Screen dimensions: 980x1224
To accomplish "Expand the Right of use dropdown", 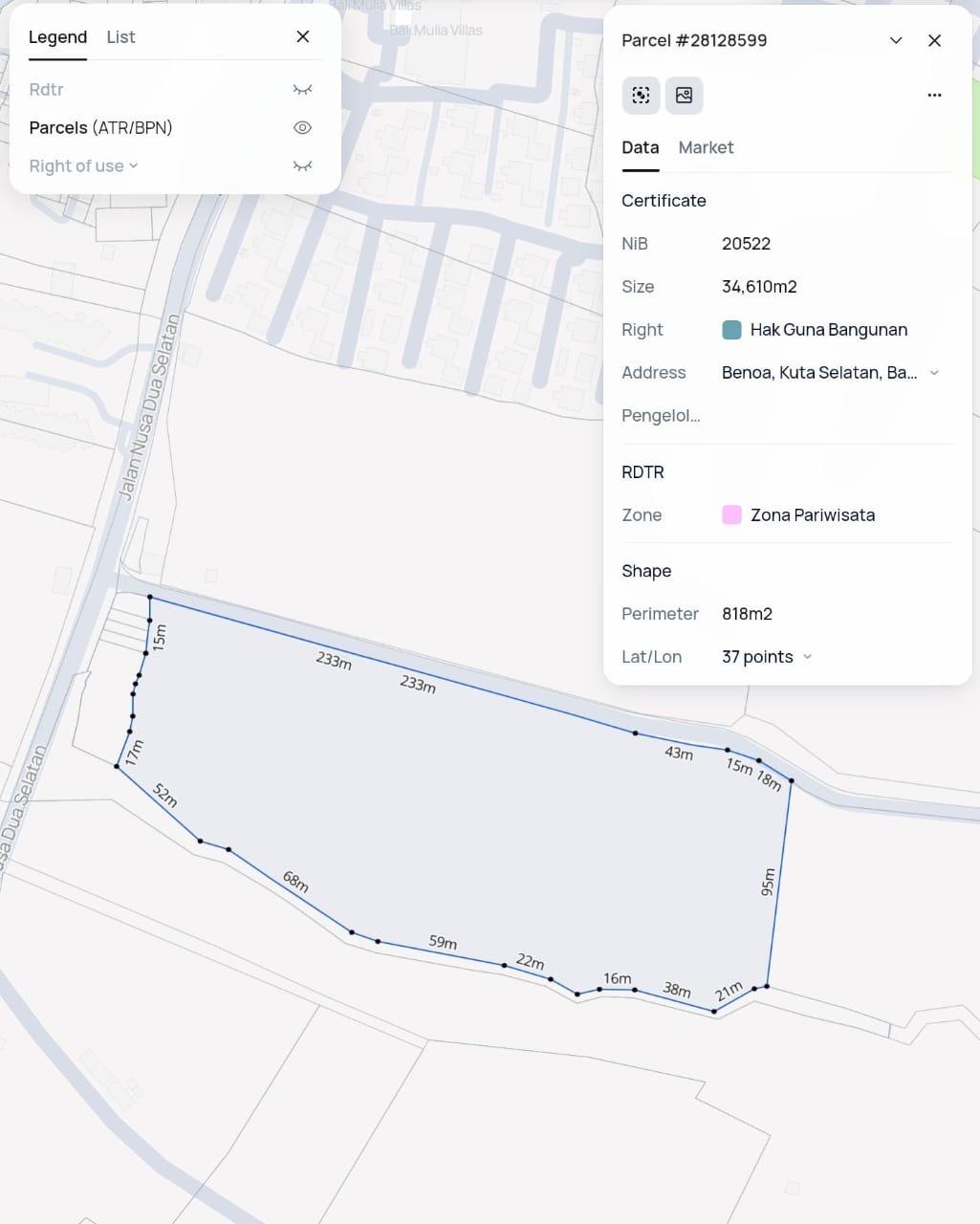I will pos(134,165).
